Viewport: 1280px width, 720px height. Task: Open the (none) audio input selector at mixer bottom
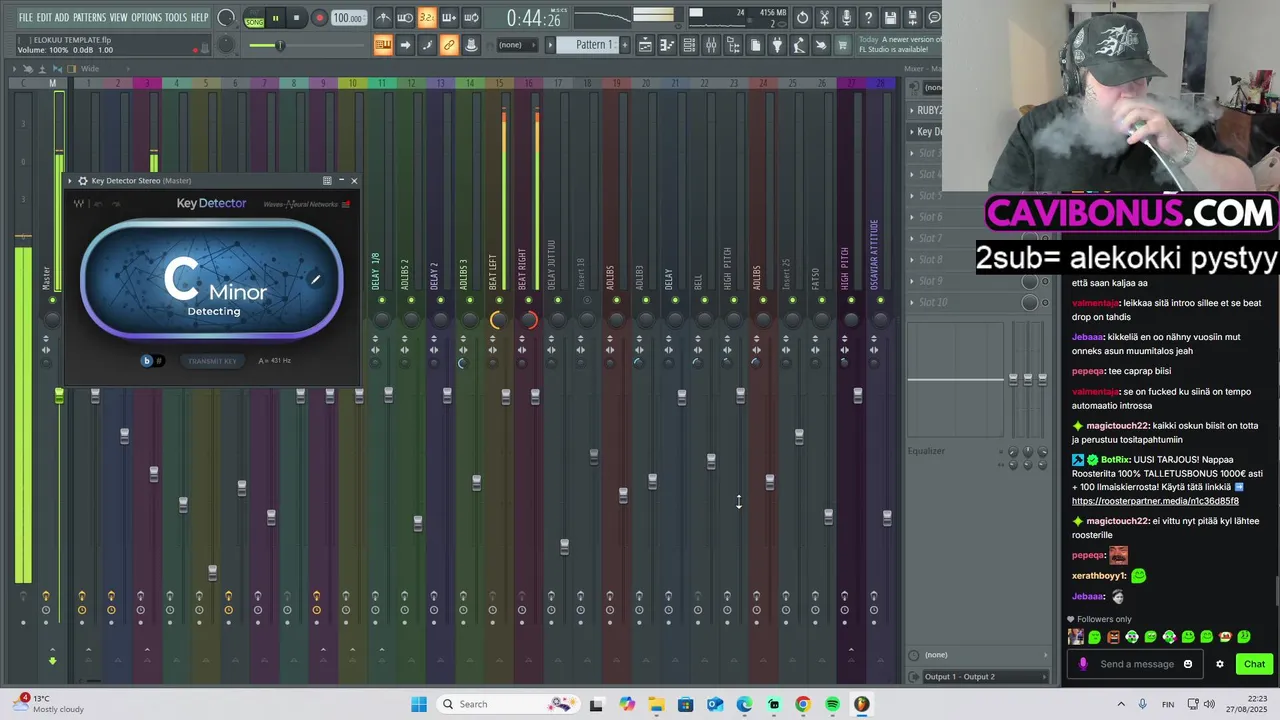[980, 655]
